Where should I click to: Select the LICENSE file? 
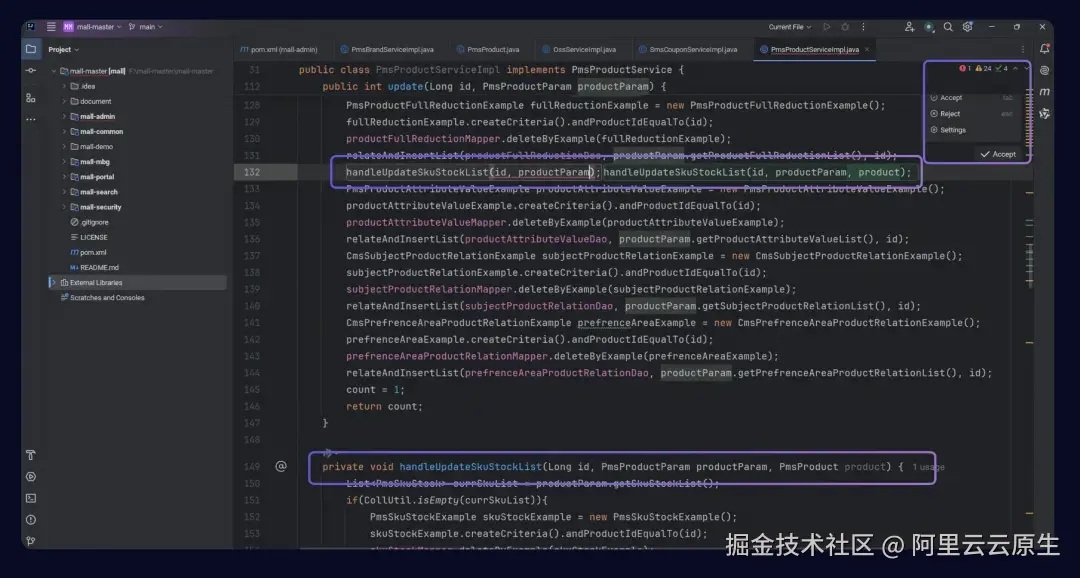tap(88, 238)
